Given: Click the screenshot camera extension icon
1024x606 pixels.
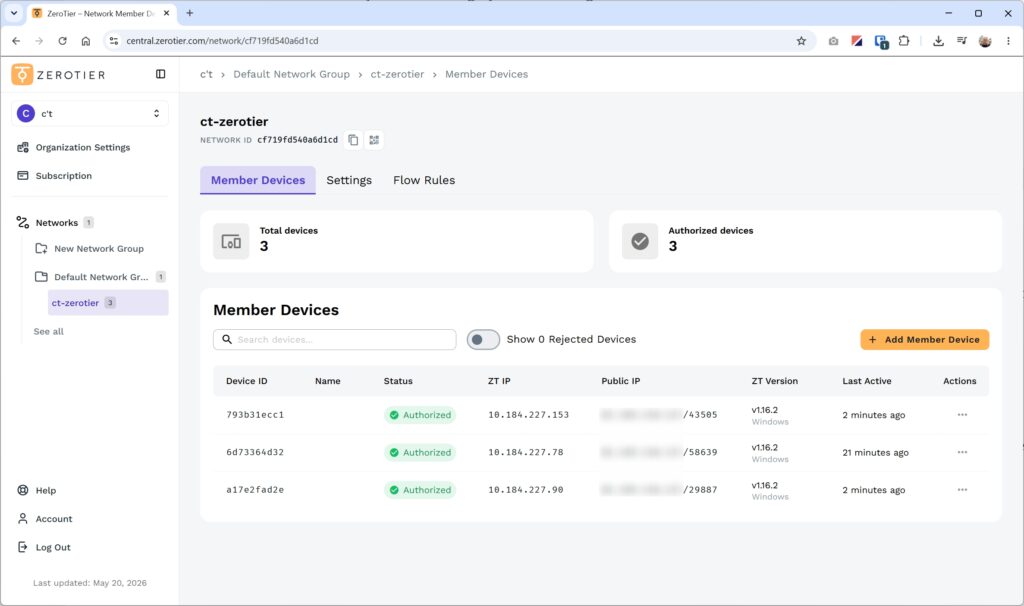Looking at the screenshot, I should (833, 40).
